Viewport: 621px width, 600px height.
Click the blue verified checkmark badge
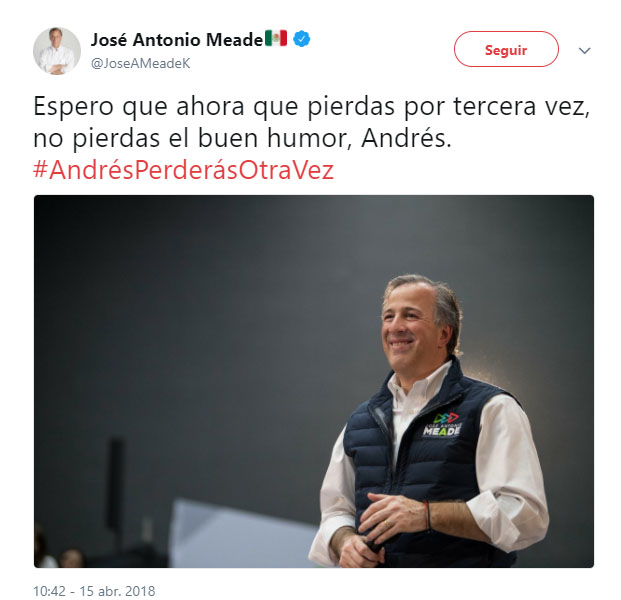302,39
